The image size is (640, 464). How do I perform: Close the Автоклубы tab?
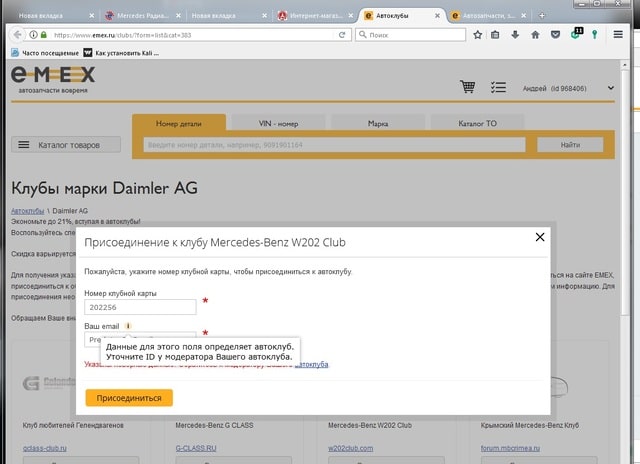[437, 16]
